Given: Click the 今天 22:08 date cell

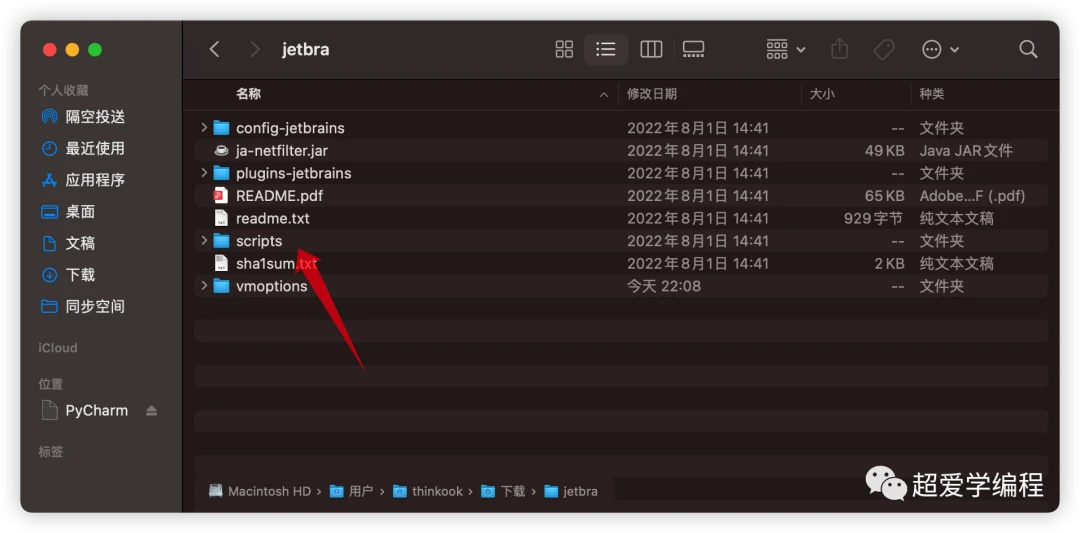Looking at the screenshot, I should [664, 286].
